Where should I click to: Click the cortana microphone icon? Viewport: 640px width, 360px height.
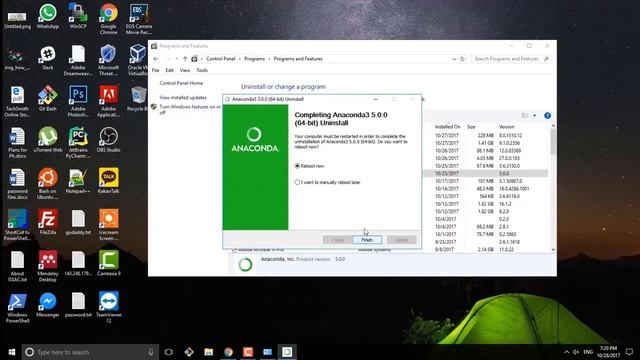tap(151, 352)
